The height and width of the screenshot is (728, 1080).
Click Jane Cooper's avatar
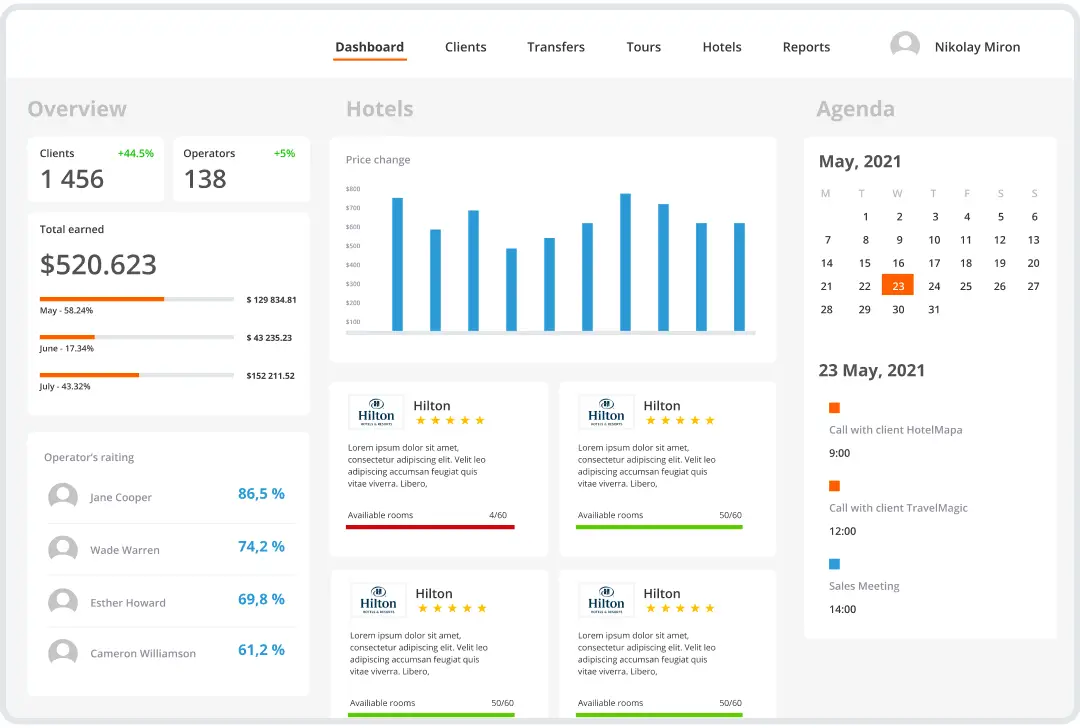tap(62, 496)
